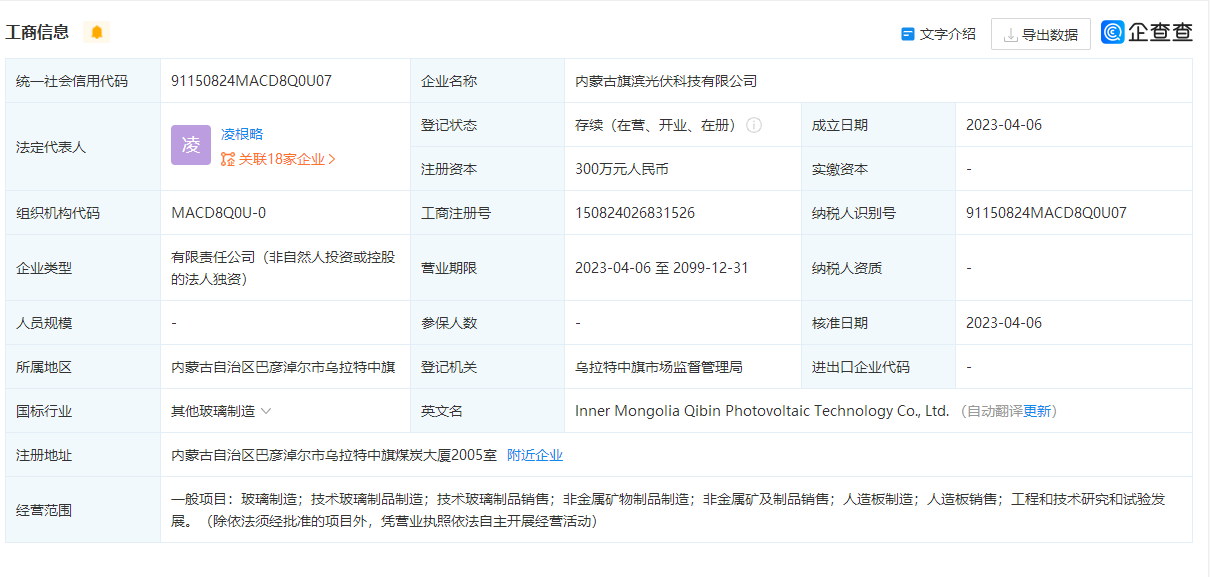Click the 登记状态 label cell

(x=487, y=125)
